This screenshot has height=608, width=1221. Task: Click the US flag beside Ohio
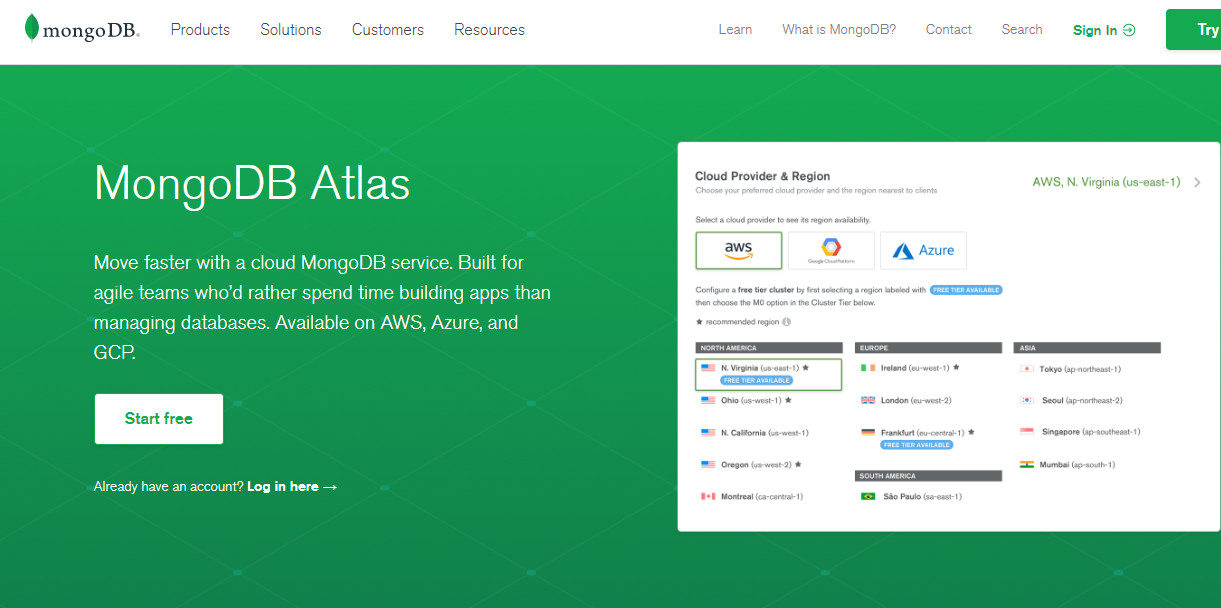click(708, 400)
